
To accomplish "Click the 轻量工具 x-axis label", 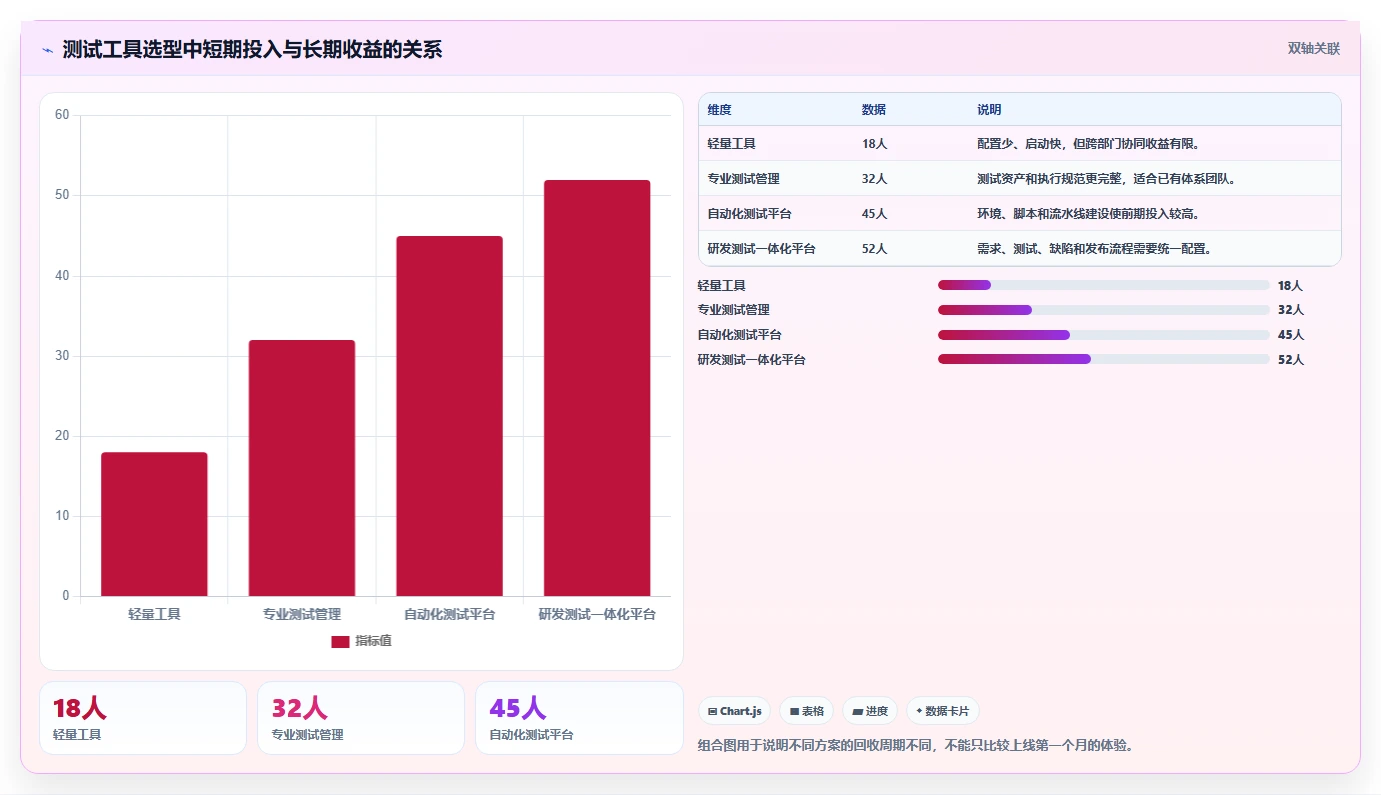I will [154, 614].
